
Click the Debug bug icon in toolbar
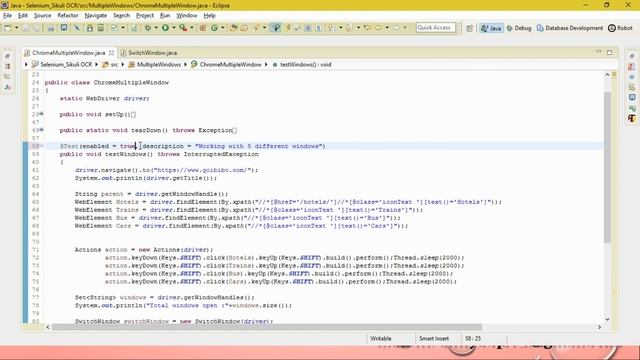coord(148,28)
